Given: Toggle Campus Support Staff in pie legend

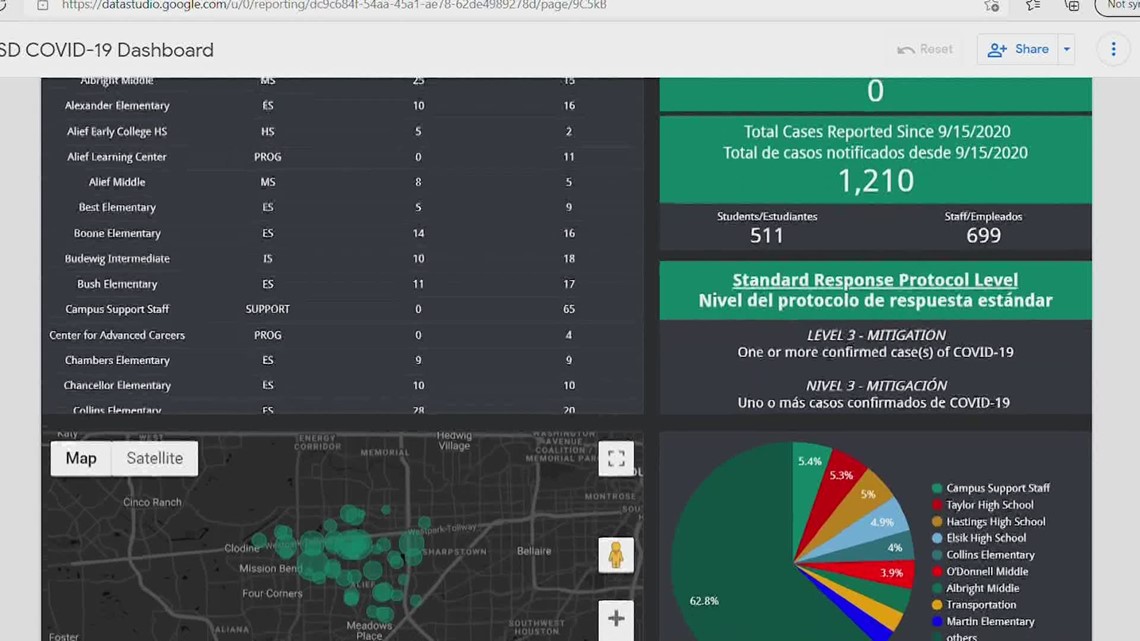Looking at the screenshot, I should (998, 488).
